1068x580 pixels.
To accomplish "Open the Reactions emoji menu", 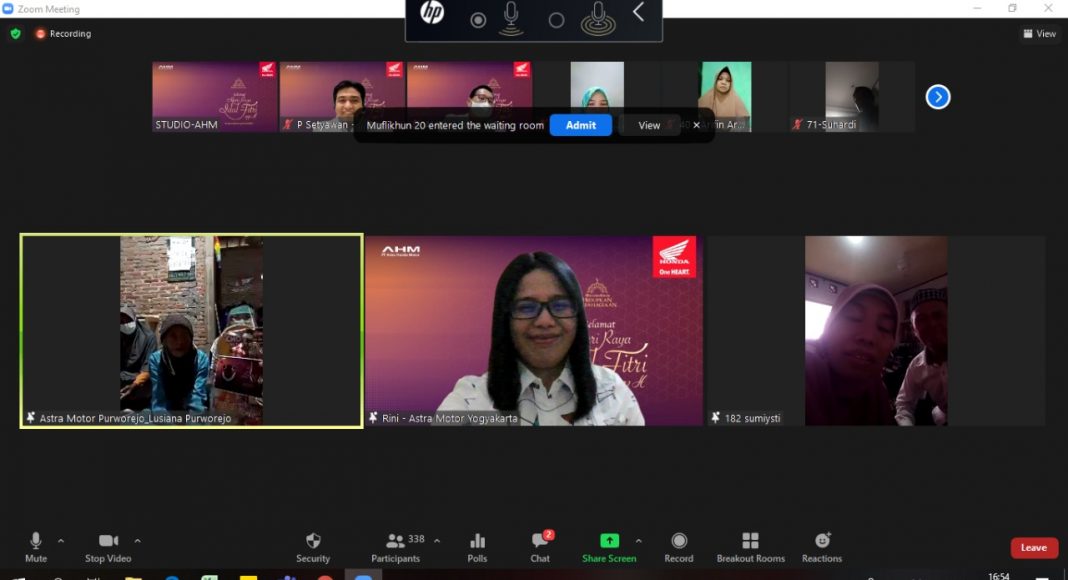I will tap(822, 541).
